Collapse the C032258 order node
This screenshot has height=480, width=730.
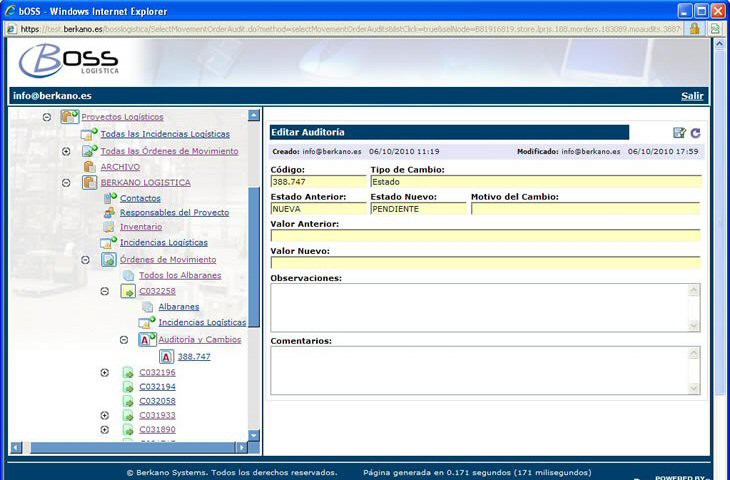point(105,291)
